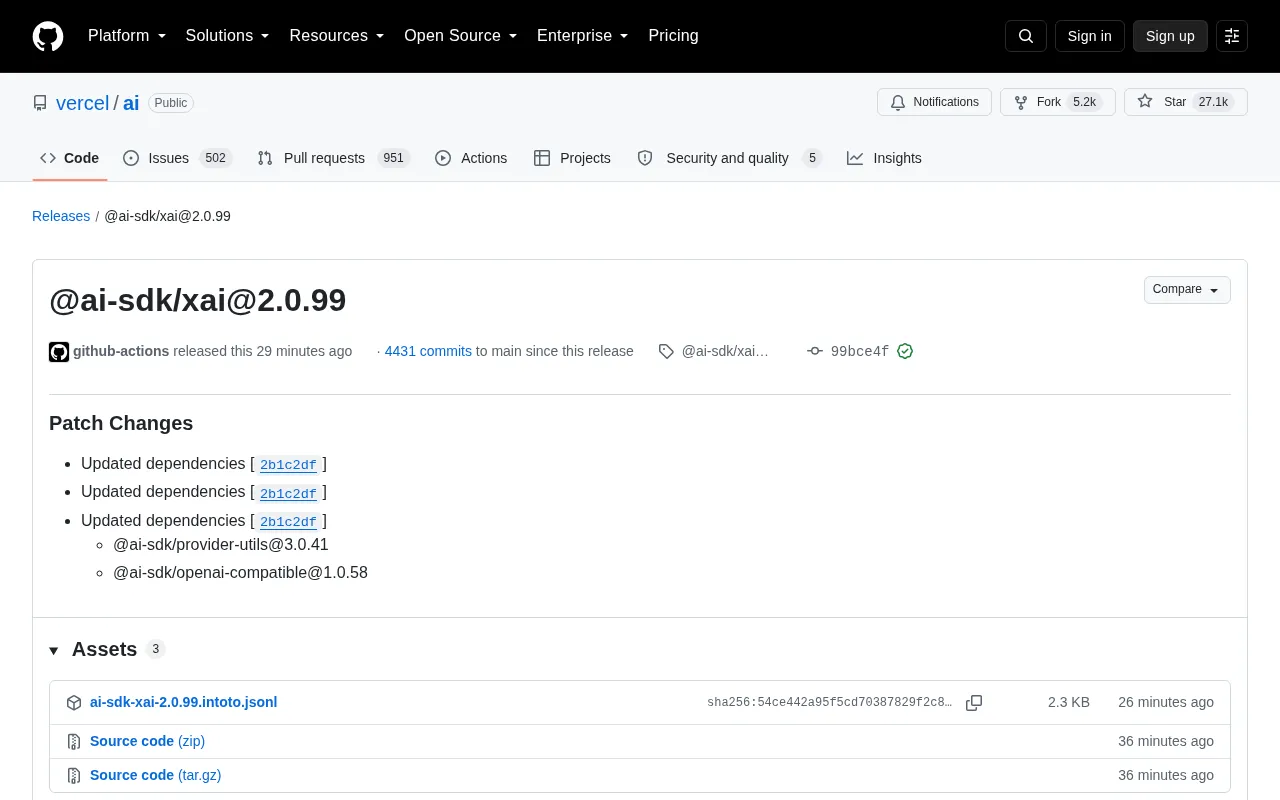Click the @ai-sdk/xai… tag label
This screenshot has height=800, width=1280.
(725, 351)
